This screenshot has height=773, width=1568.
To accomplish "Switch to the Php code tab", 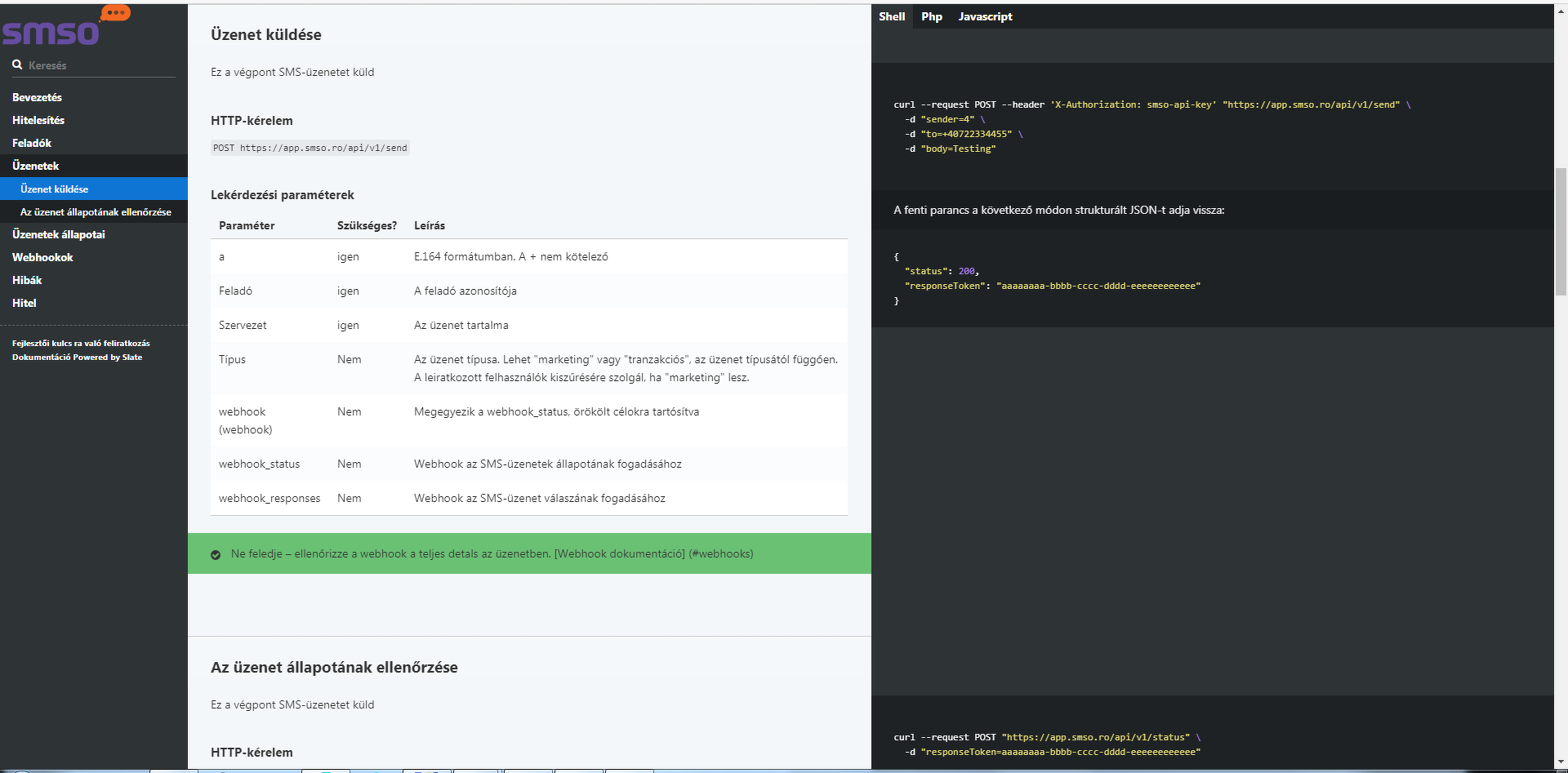I will pyautogui.click(x=932, y=16).
